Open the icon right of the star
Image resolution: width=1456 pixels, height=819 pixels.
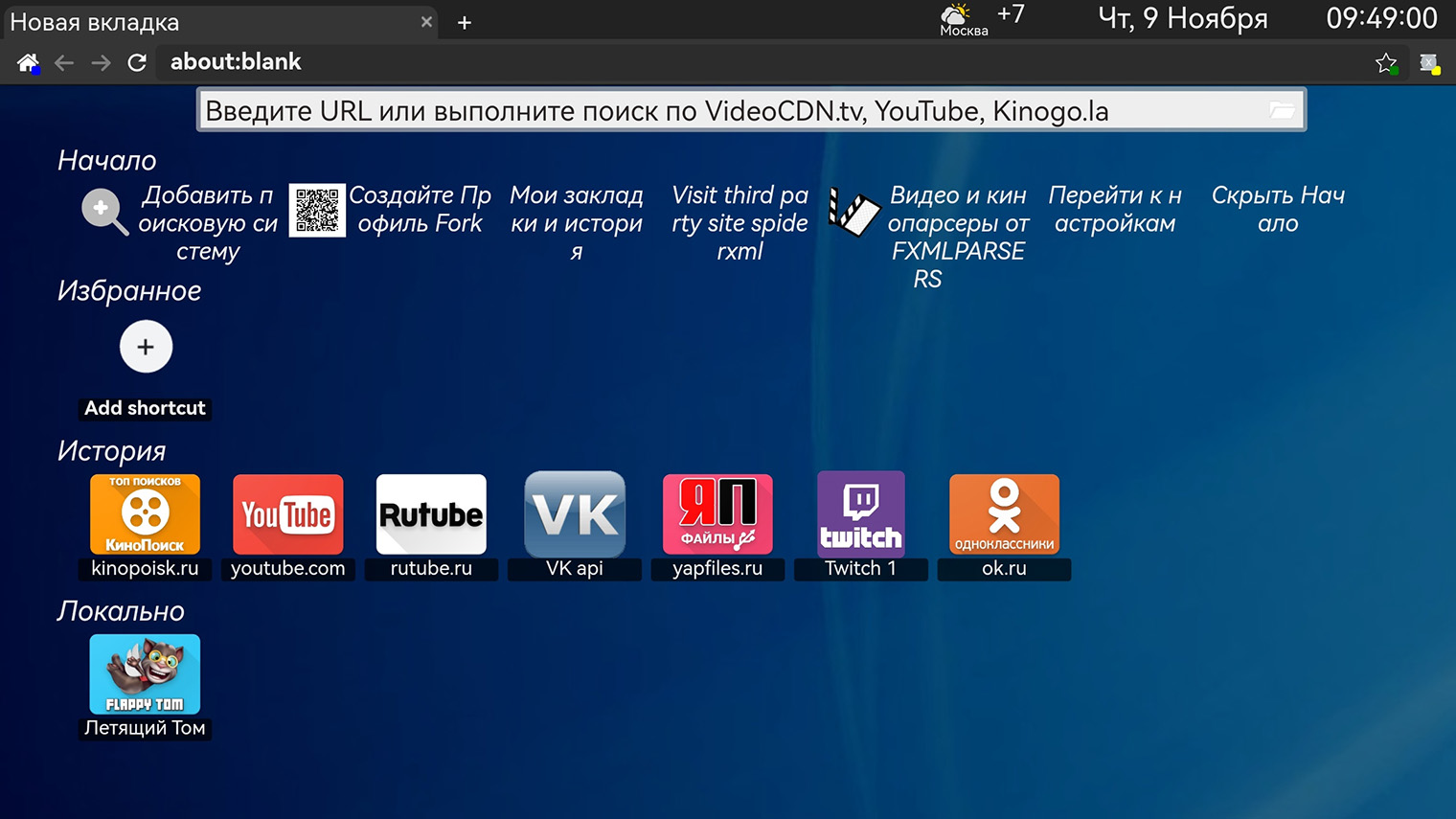click(x=1429, y=63)
